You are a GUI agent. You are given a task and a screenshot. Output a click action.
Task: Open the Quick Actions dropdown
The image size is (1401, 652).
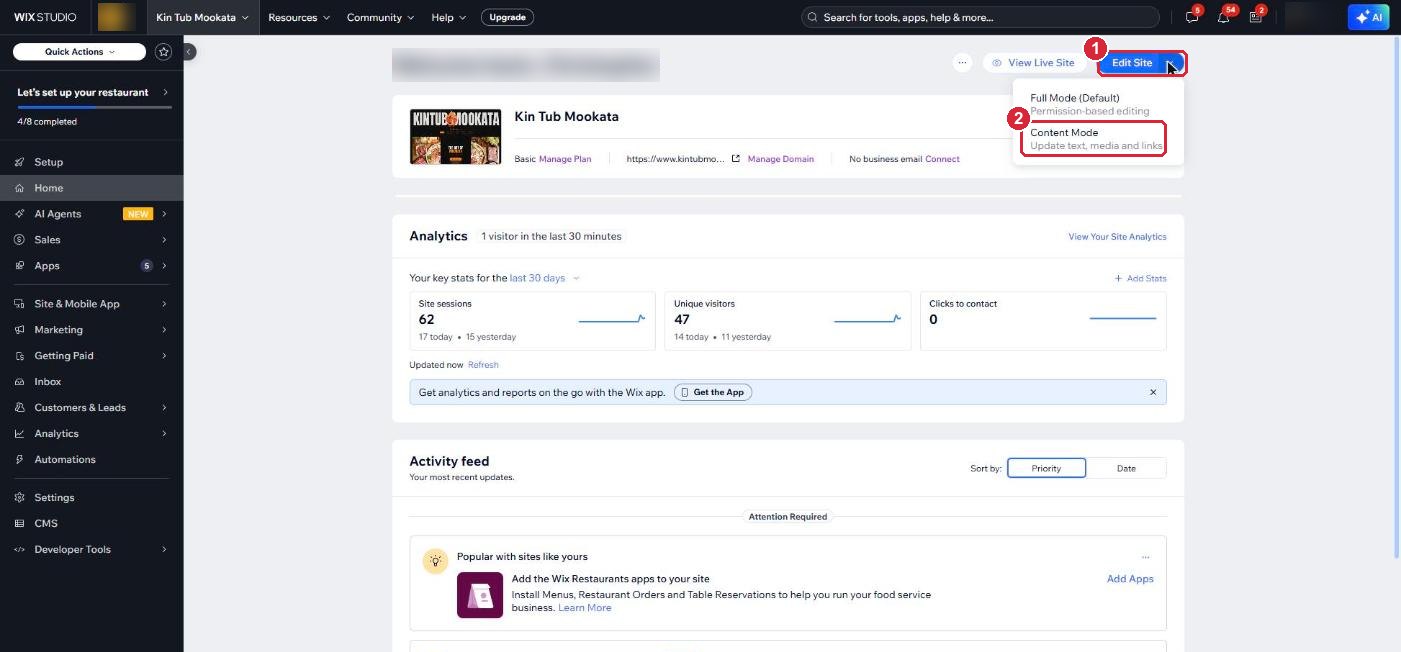tap(80, 52)
